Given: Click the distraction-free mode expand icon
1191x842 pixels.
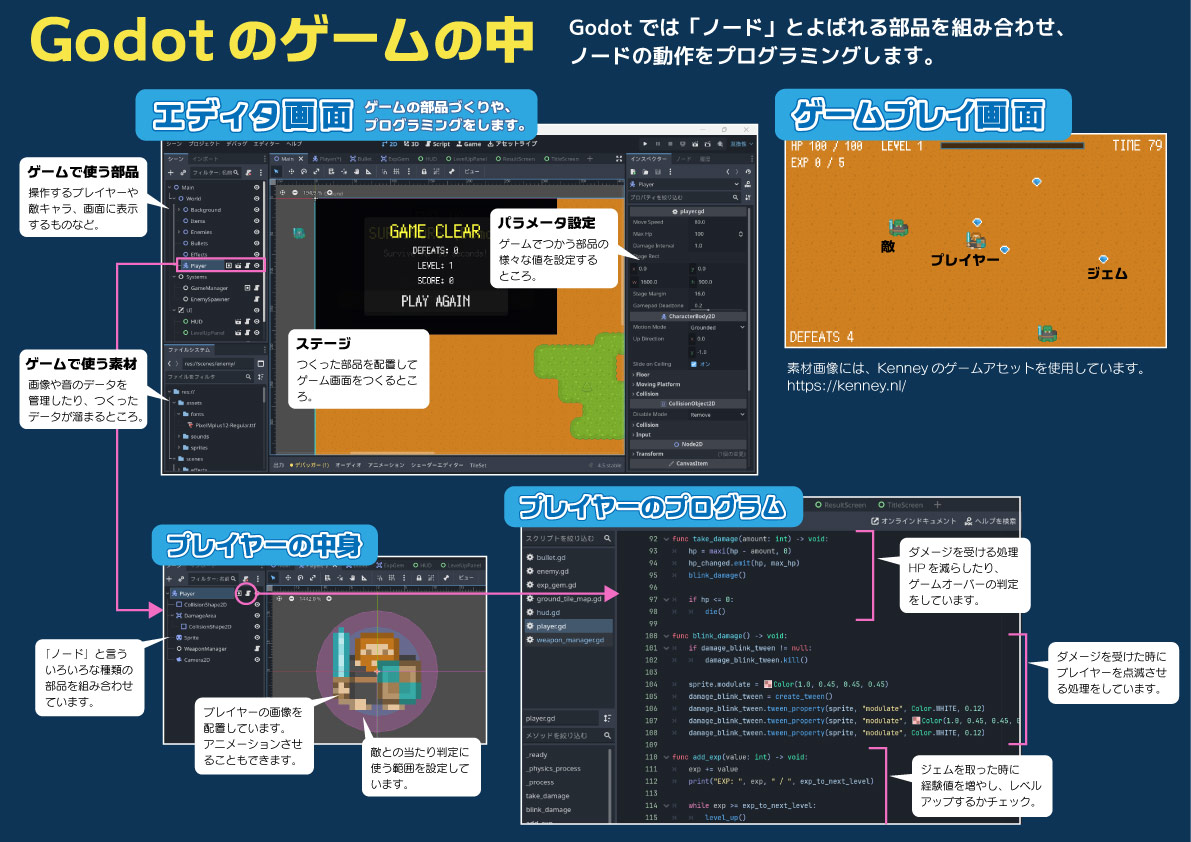Looking at the screenshot, I should point(619,159).
